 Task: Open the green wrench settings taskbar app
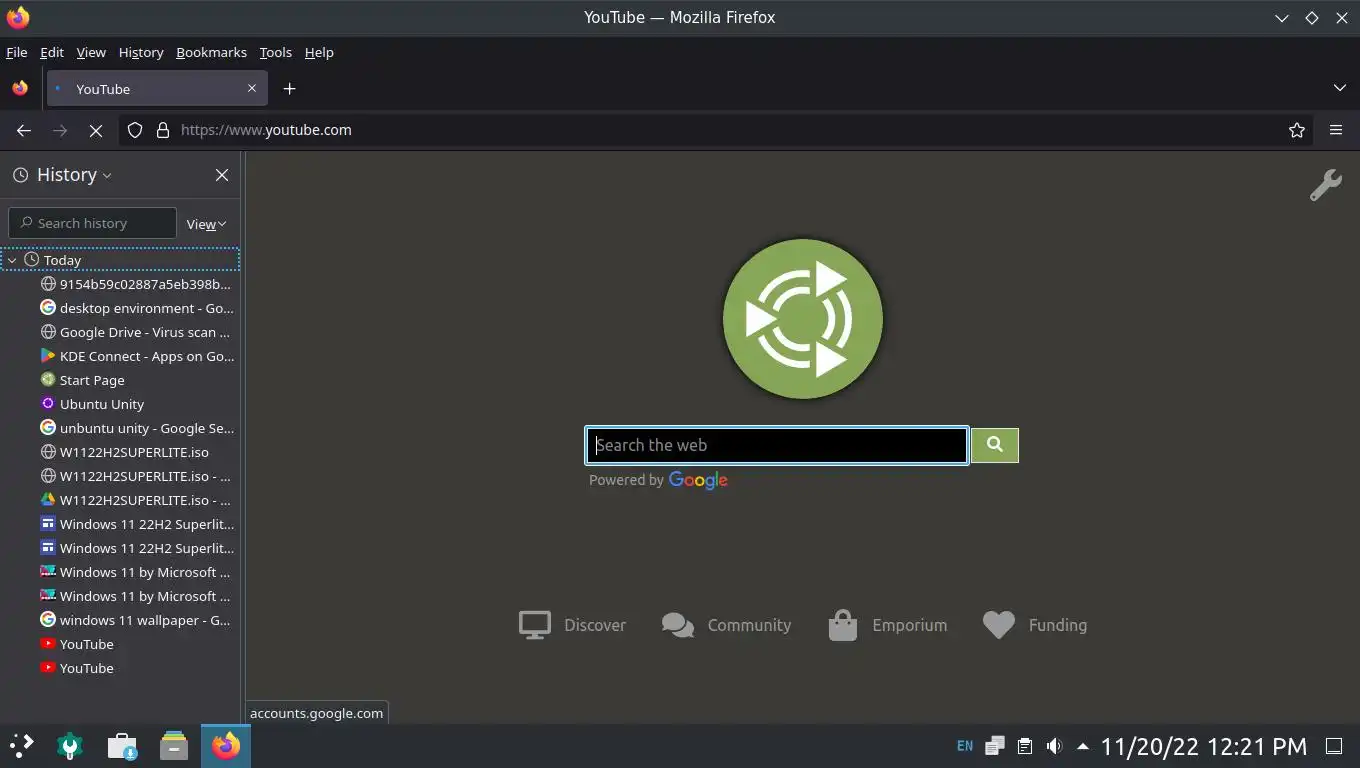[x=70, y=746]
